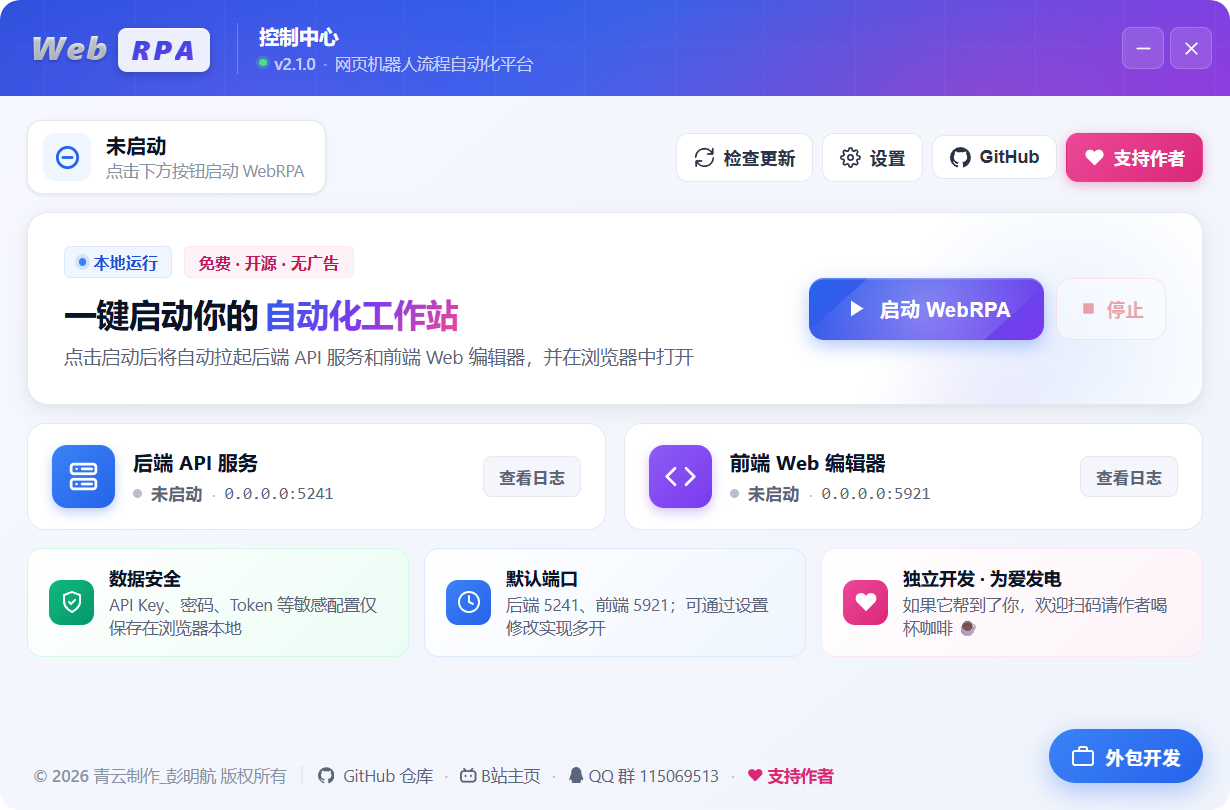Click the green shield icon

(72, 602)
